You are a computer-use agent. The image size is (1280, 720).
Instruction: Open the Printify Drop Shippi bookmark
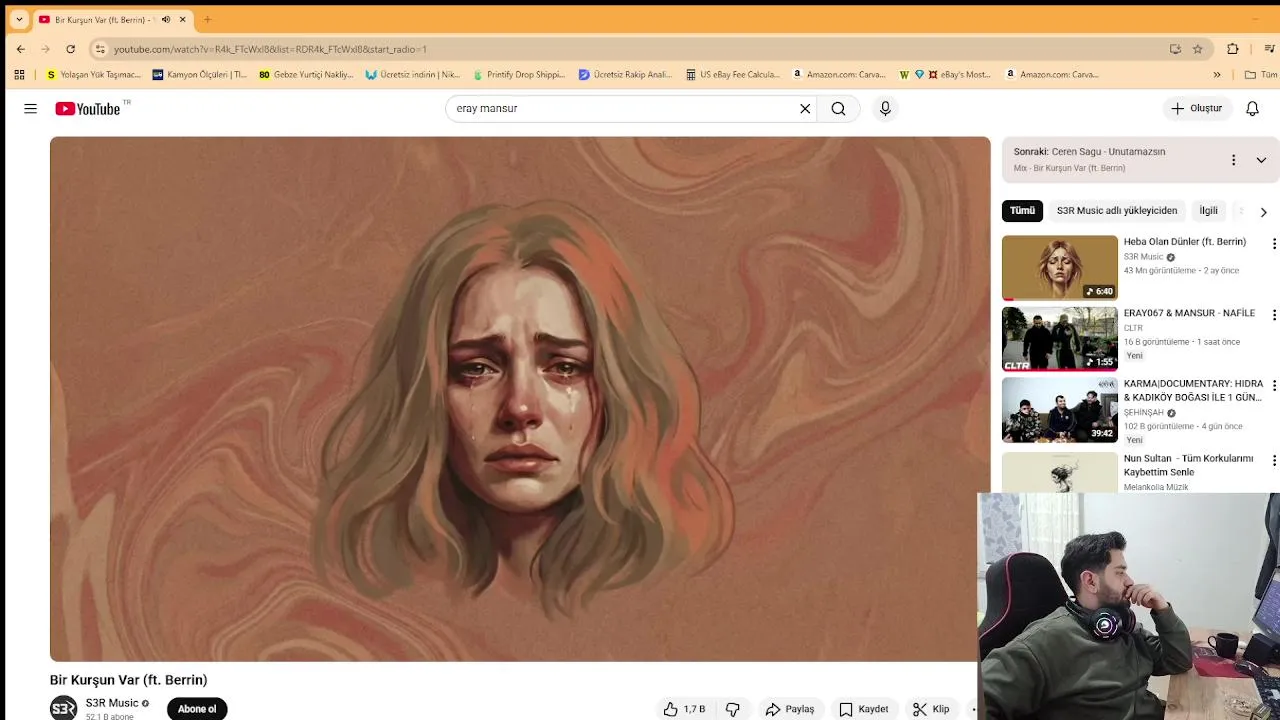pyautogui.click(x=519, y=74)
